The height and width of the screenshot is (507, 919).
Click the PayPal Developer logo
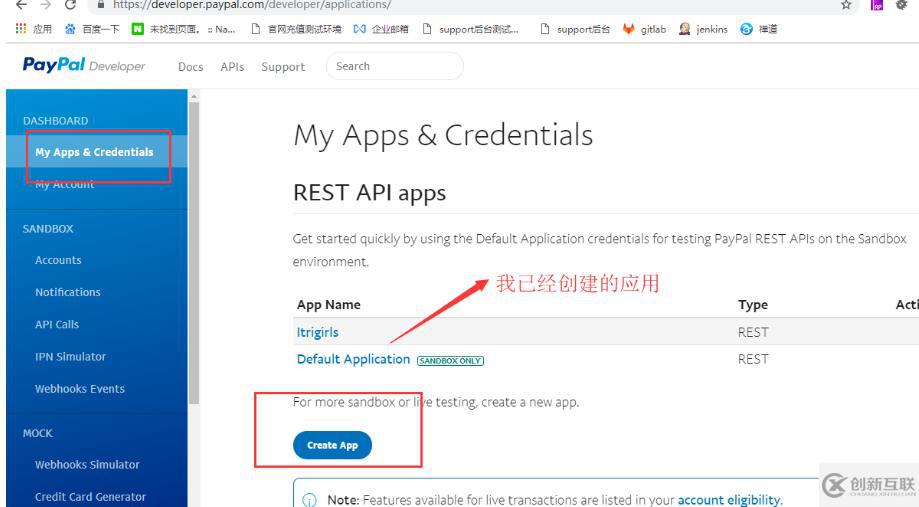(83, 65)
